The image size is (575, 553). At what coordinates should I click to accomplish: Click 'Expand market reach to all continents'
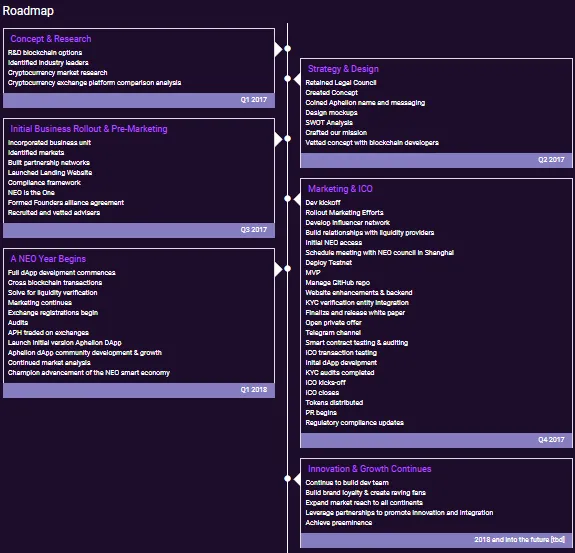(364, 503)
